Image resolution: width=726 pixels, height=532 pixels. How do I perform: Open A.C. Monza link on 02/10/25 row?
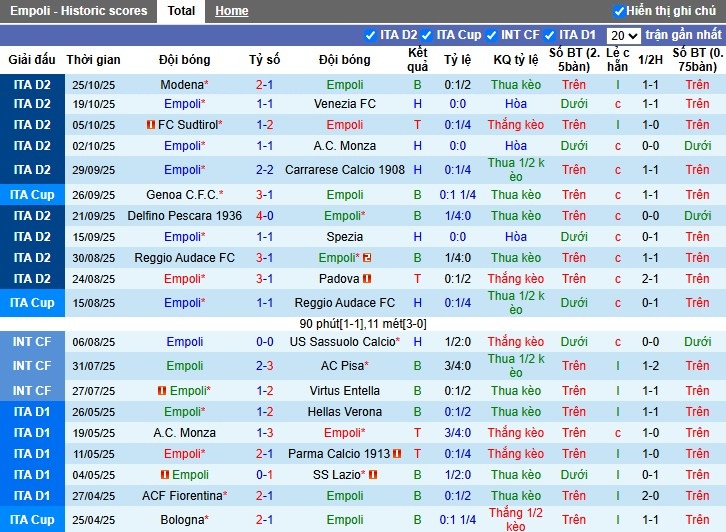coord(344,146)
